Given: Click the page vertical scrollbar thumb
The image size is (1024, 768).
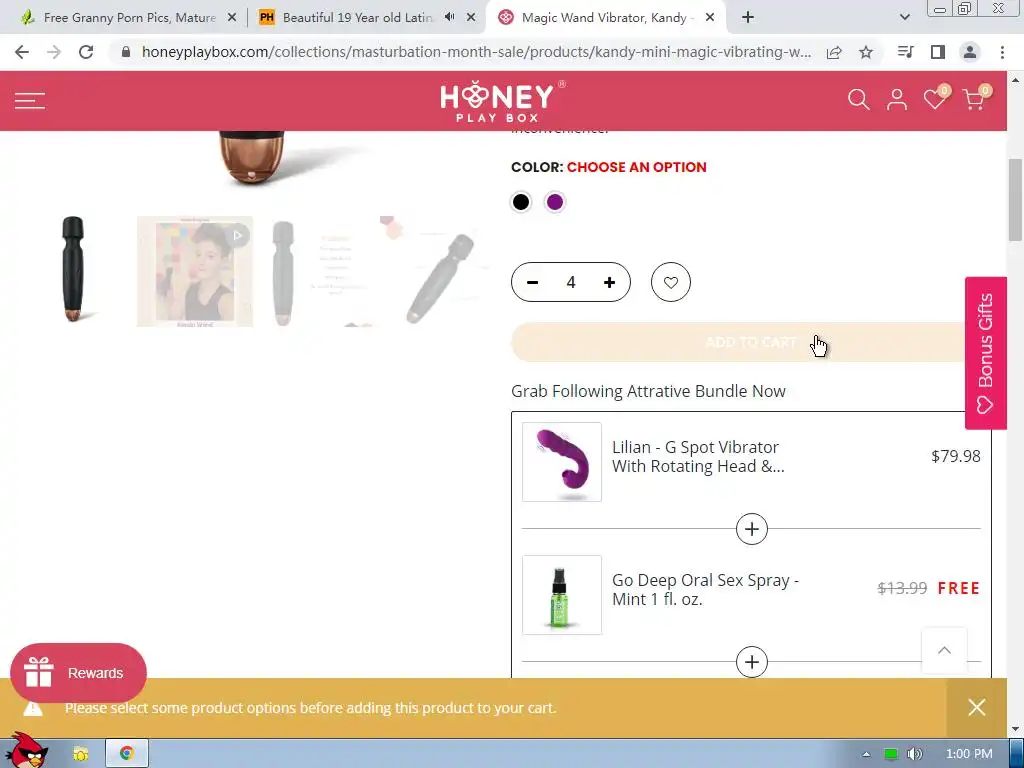Looking at the screenshot, I should pos(1015,200).
